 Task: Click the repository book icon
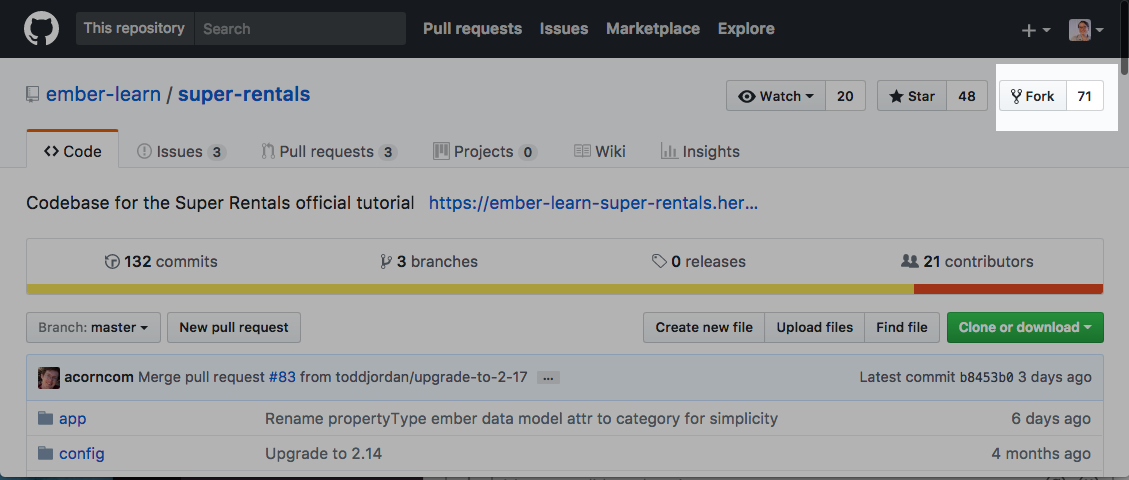32,94
